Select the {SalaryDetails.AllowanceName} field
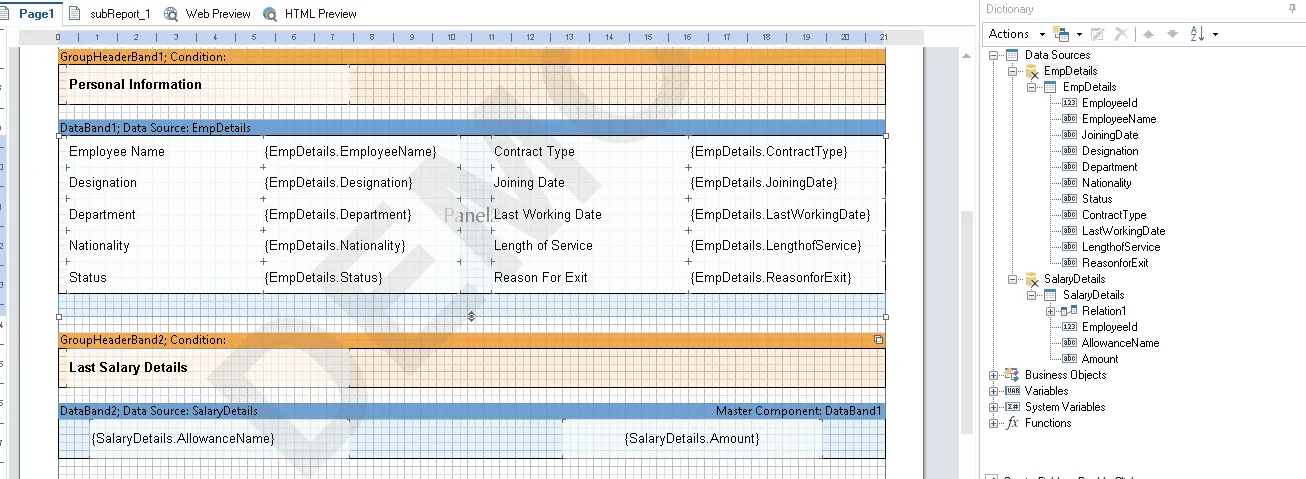 pyautogui.click(x=219, y=439)
